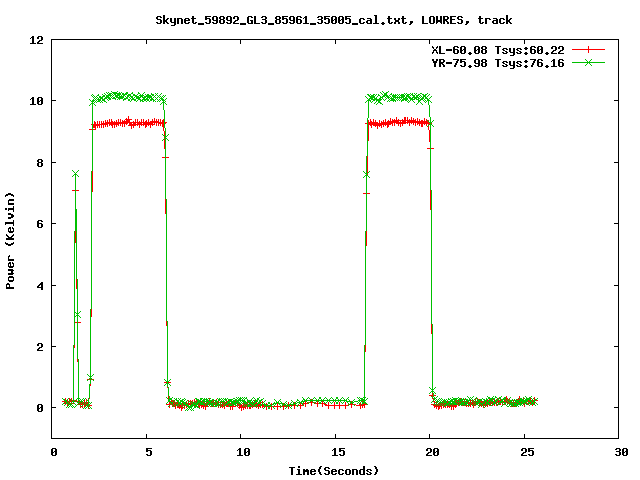
Task: Click the x-axis tick label 5
Action: point(148,452)
